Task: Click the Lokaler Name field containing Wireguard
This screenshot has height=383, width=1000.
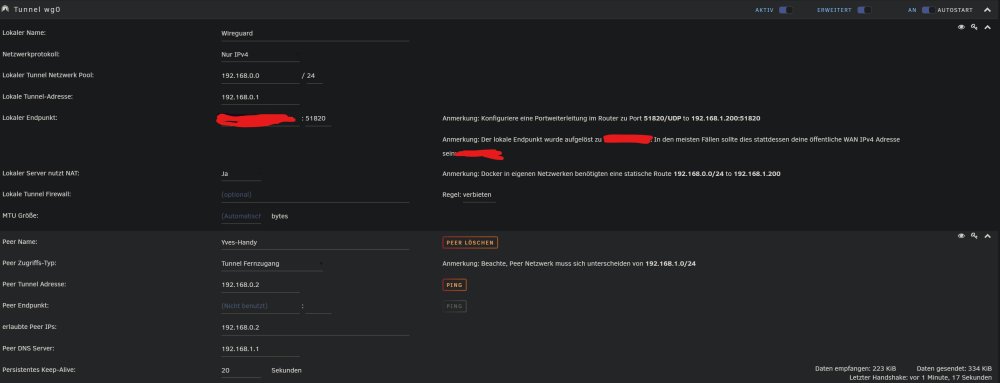Action: pos(315,33)
